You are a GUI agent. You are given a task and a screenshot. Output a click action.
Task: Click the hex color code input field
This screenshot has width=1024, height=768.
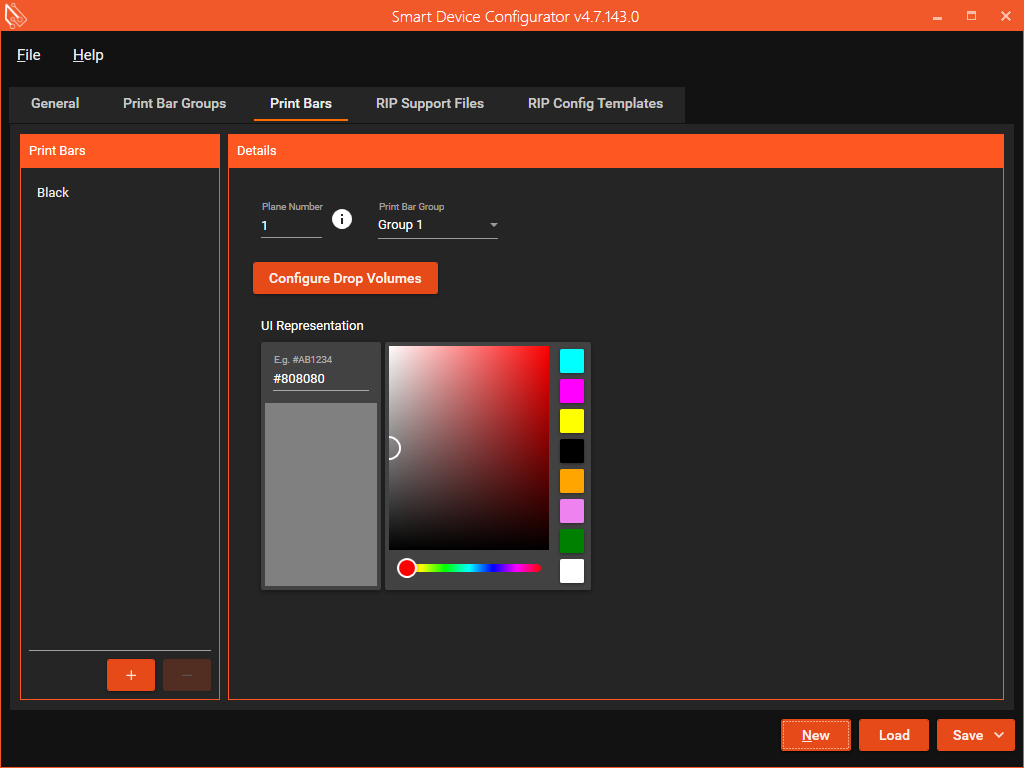320,379
